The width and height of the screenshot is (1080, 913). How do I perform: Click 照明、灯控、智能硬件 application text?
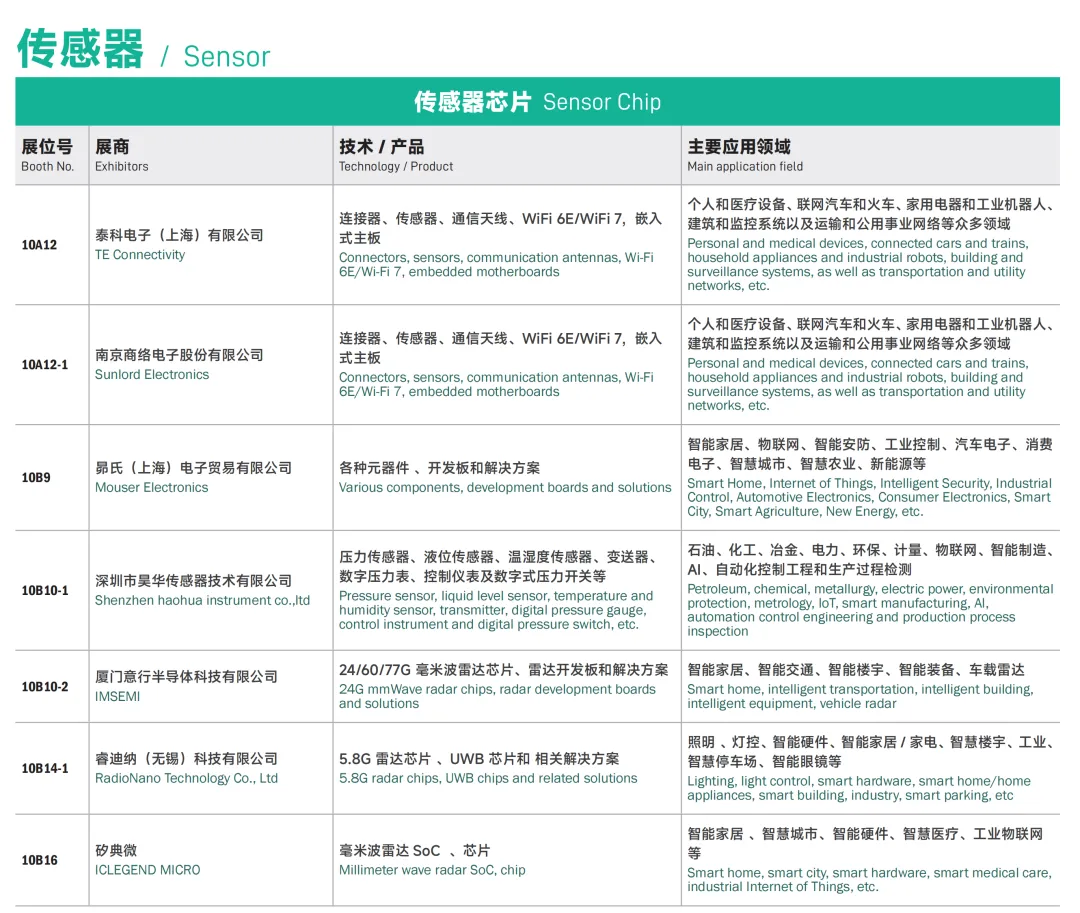point(870,752)
